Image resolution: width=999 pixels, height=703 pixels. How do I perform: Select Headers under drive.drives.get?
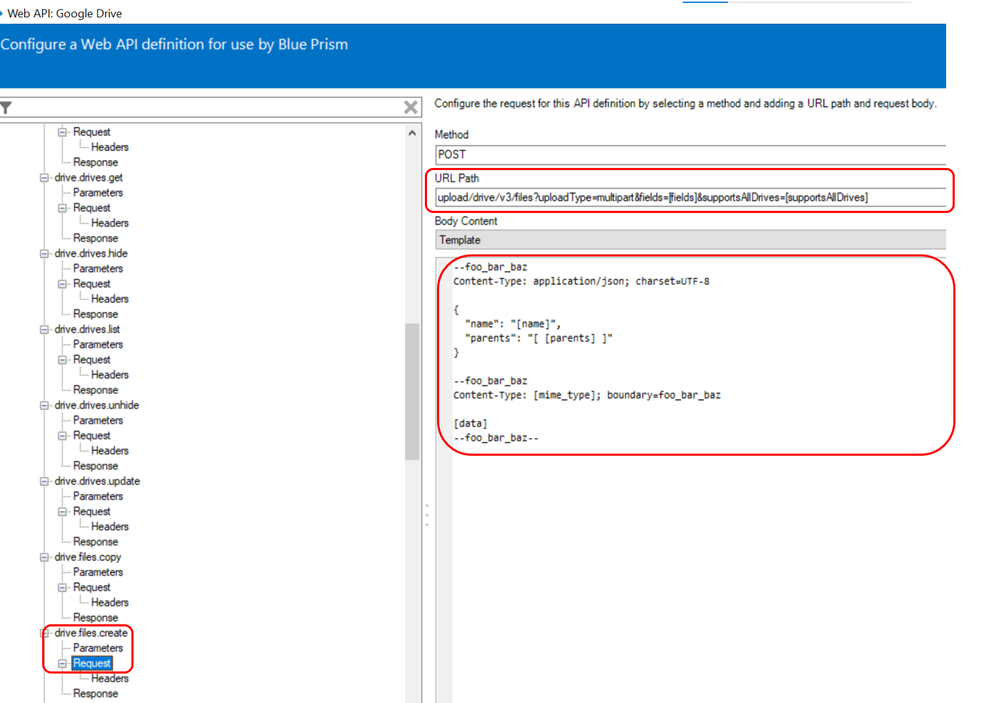(x=110, y=223)
